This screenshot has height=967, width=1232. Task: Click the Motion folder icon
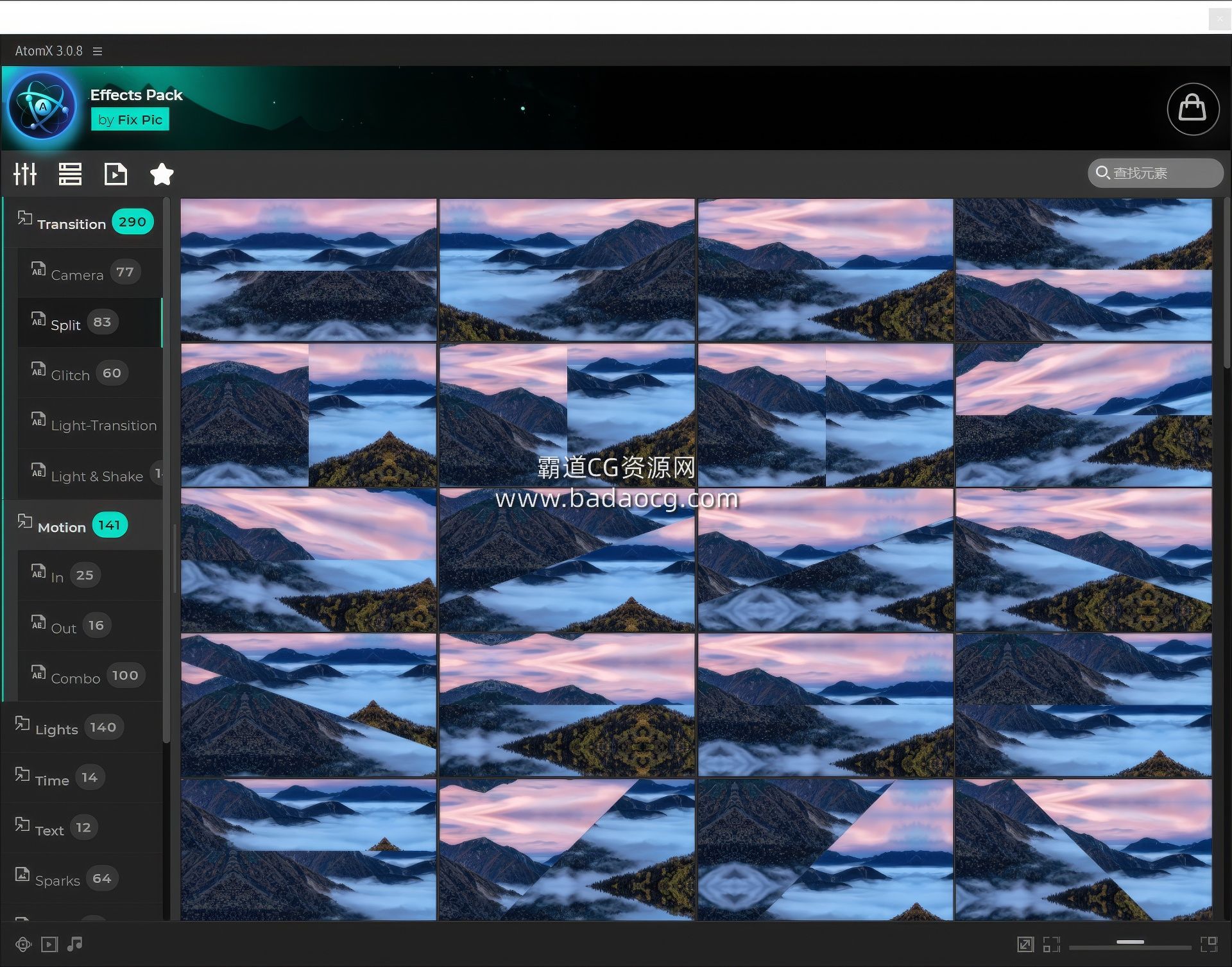pyautogui.click(x=24, y=521)
